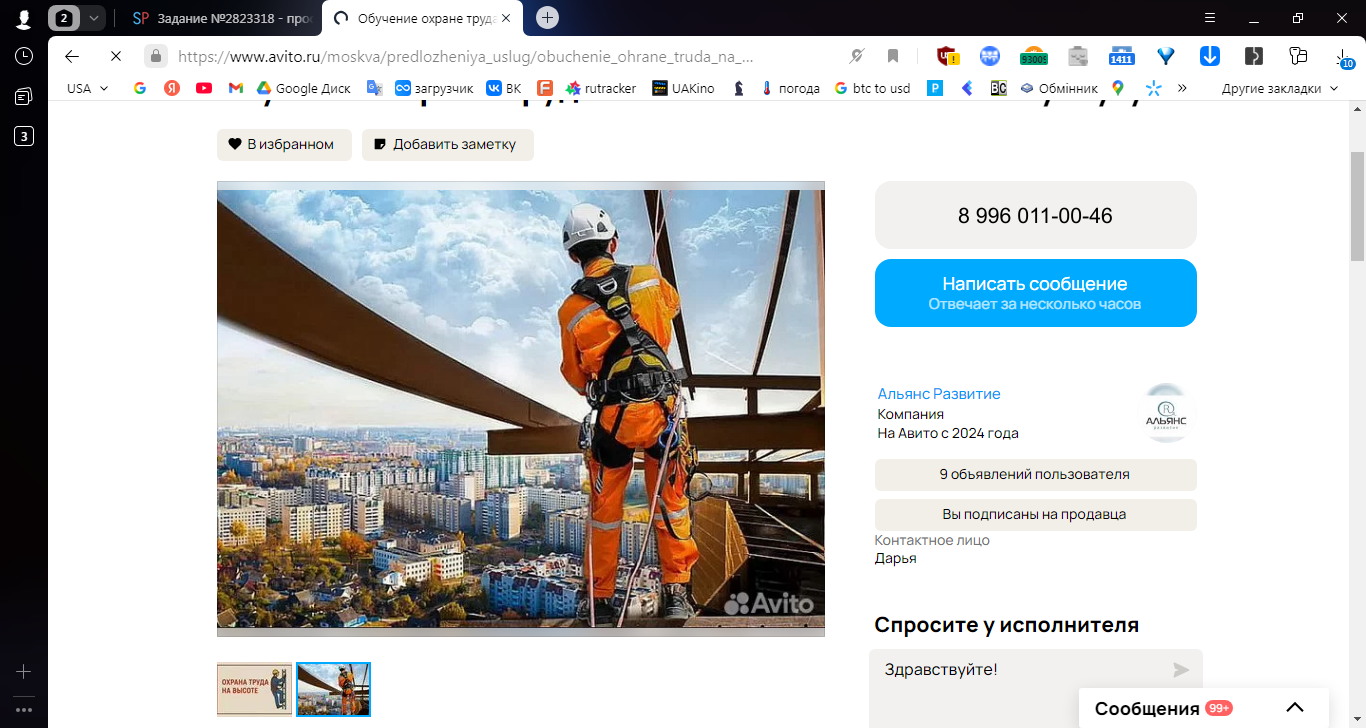This screenshot has width=1366, height=728.
Task: Open the chess knight bookmark
Action: tap(739, 88)
